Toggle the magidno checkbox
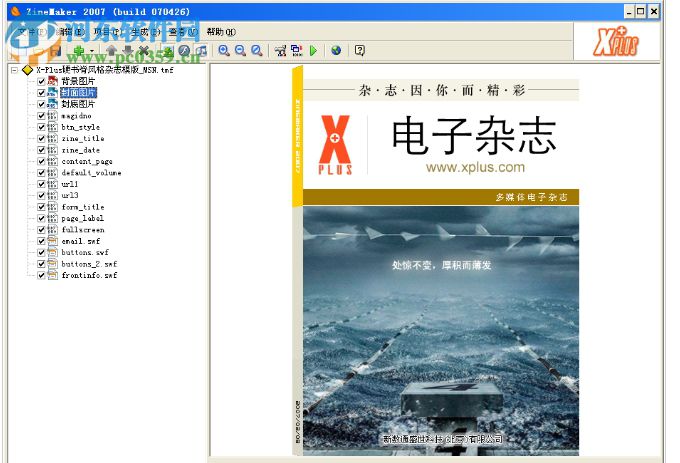680x463 pixels. (x=41, y=116)
